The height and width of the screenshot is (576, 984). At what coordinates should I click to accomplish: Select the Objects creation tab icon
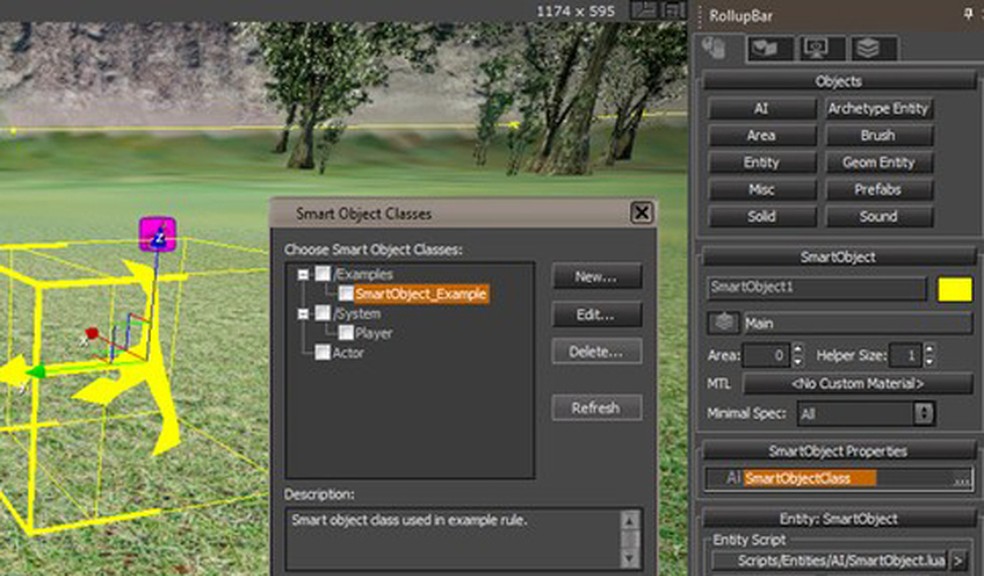click(x=715, y=48)
